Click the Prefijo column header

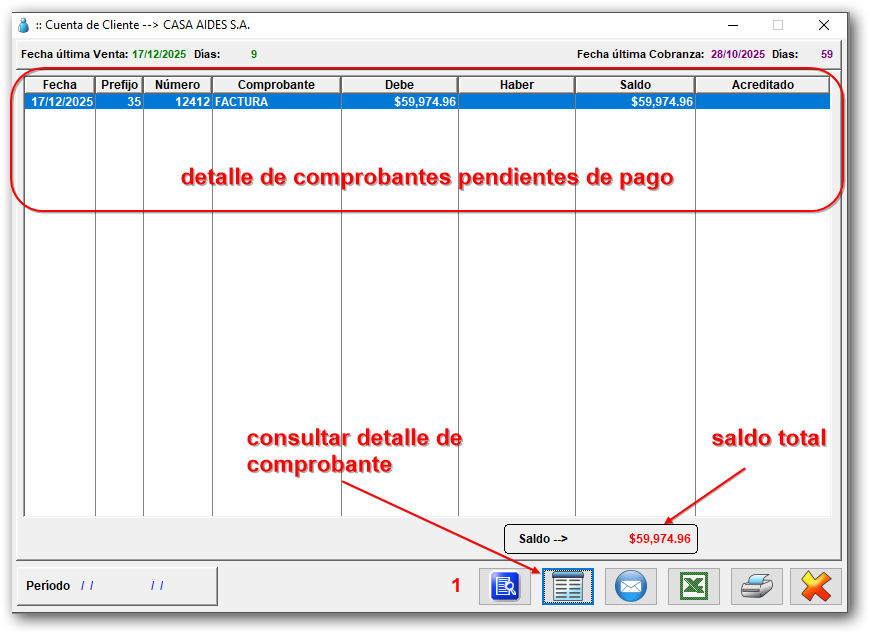(x=119, y=85)
